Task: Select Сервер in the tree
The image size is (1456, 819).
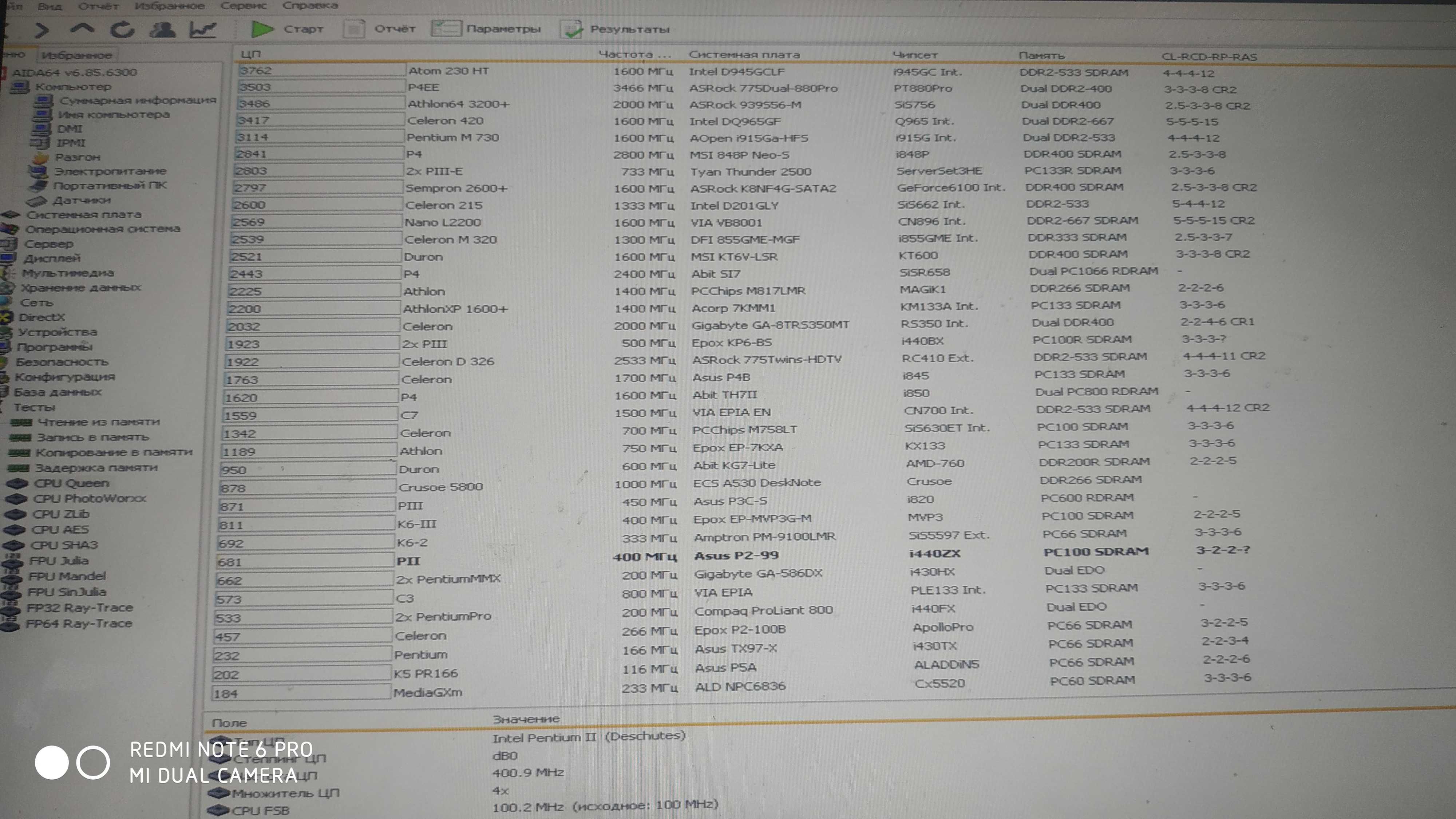Action: pyautogui.click(x=49, y=244)
